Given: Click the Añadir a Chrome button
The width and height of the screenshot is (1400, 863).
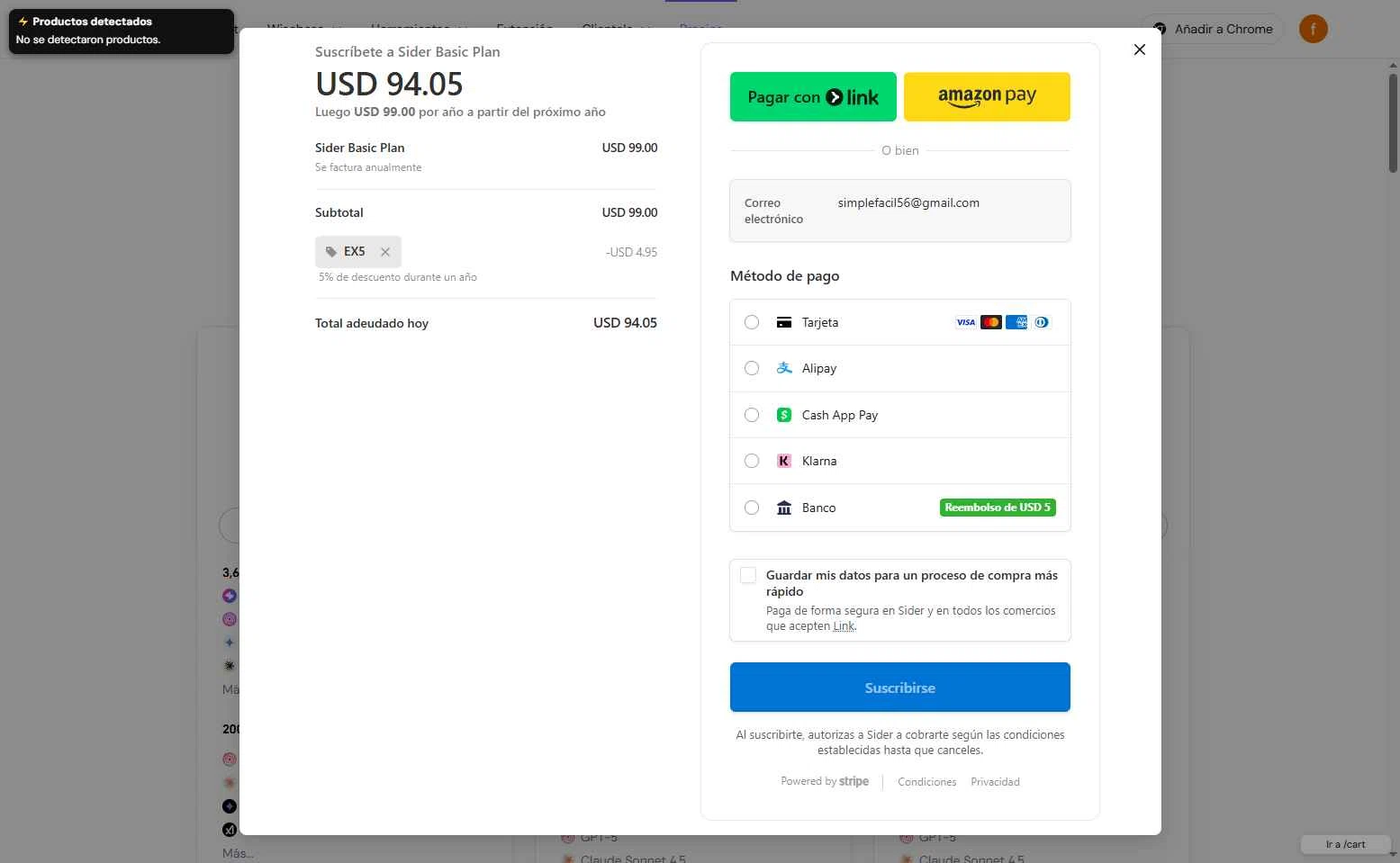Looking at the screenshot, I should tap(1214, 29).
